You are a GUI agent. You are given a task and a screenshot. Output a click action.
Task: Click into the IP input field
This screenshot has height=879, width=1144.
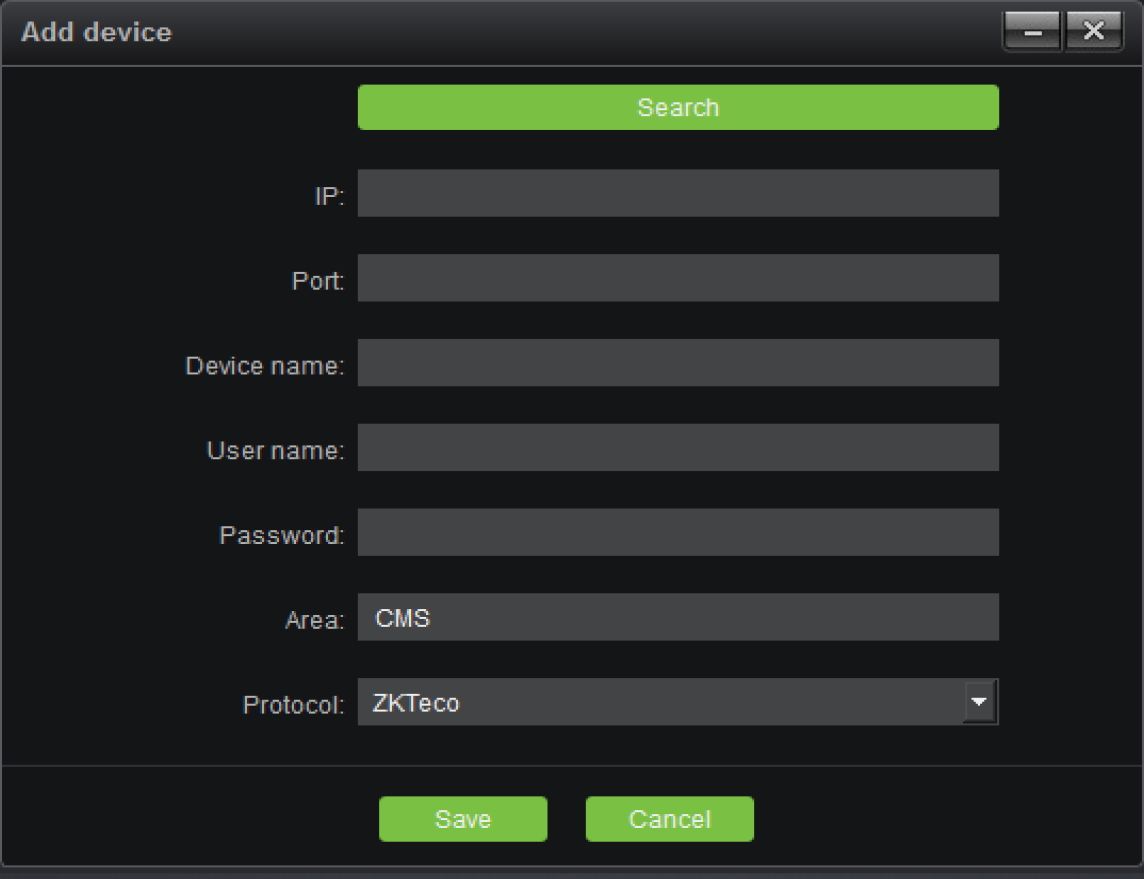click(678, 193)
